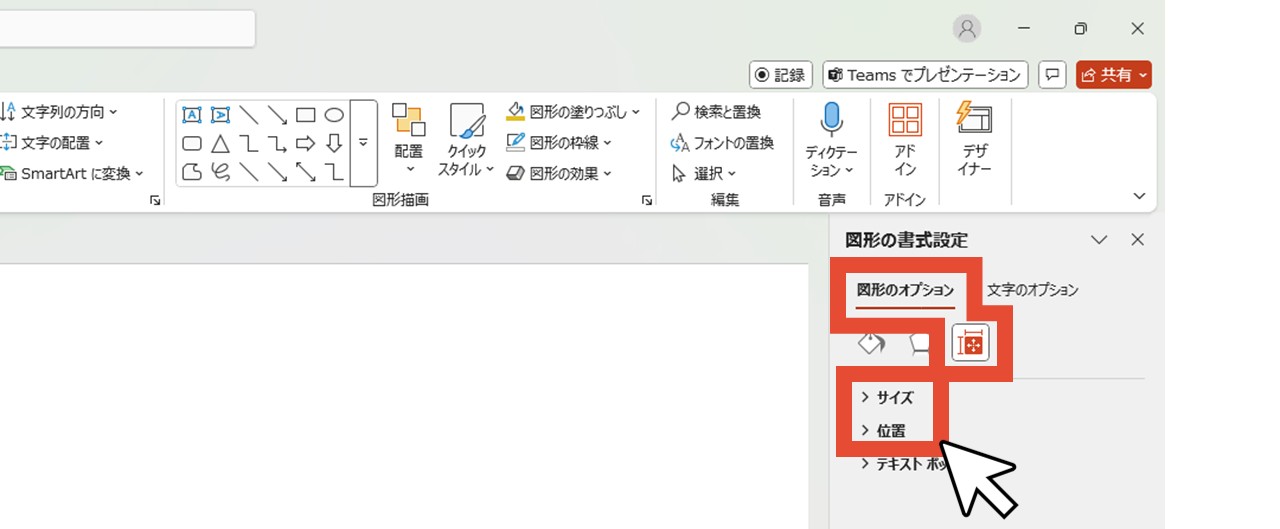Open 文字列の方向 dropdown
Viewport: 1280px width, 529px height.
coord(59,111)
